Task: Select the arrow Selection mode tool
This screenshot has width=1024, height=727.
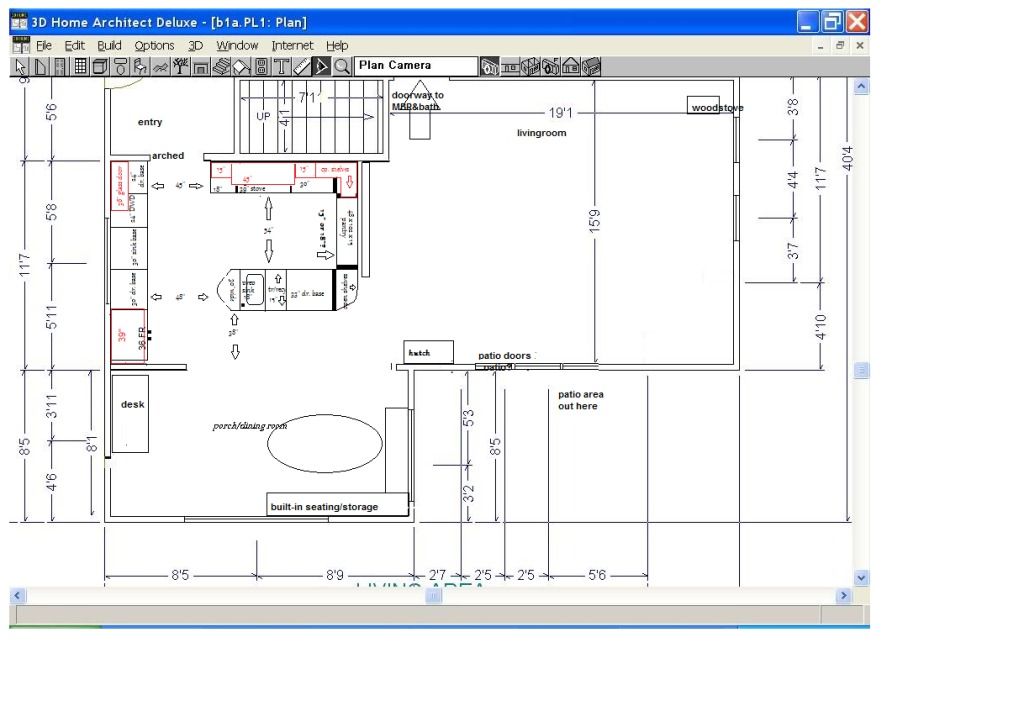Action: [20, 67]
